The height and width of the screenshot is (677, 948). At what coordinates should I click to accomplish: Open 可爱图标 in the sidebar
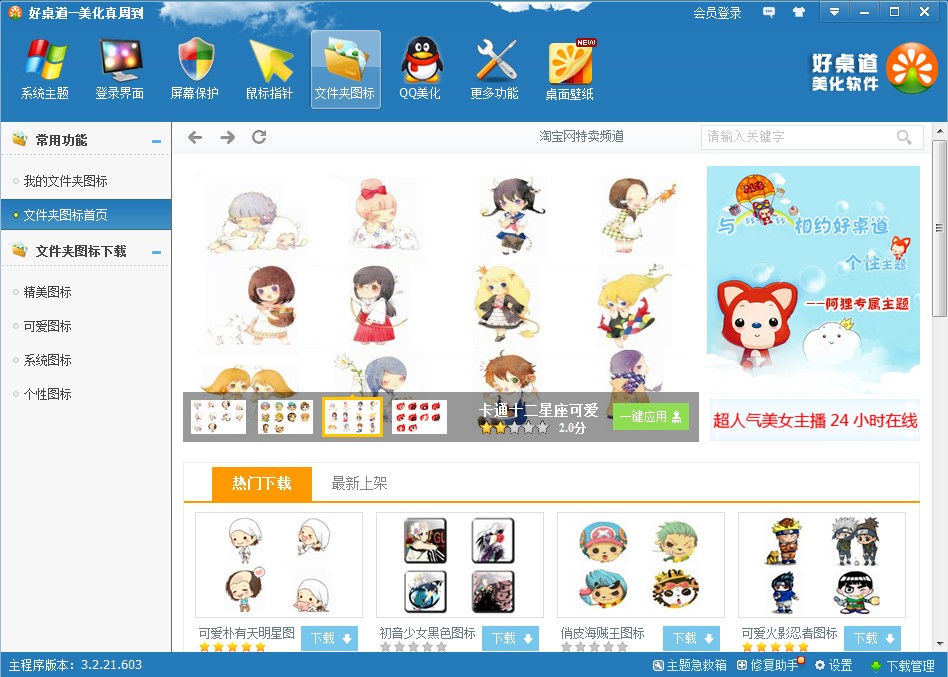[48, 326]
